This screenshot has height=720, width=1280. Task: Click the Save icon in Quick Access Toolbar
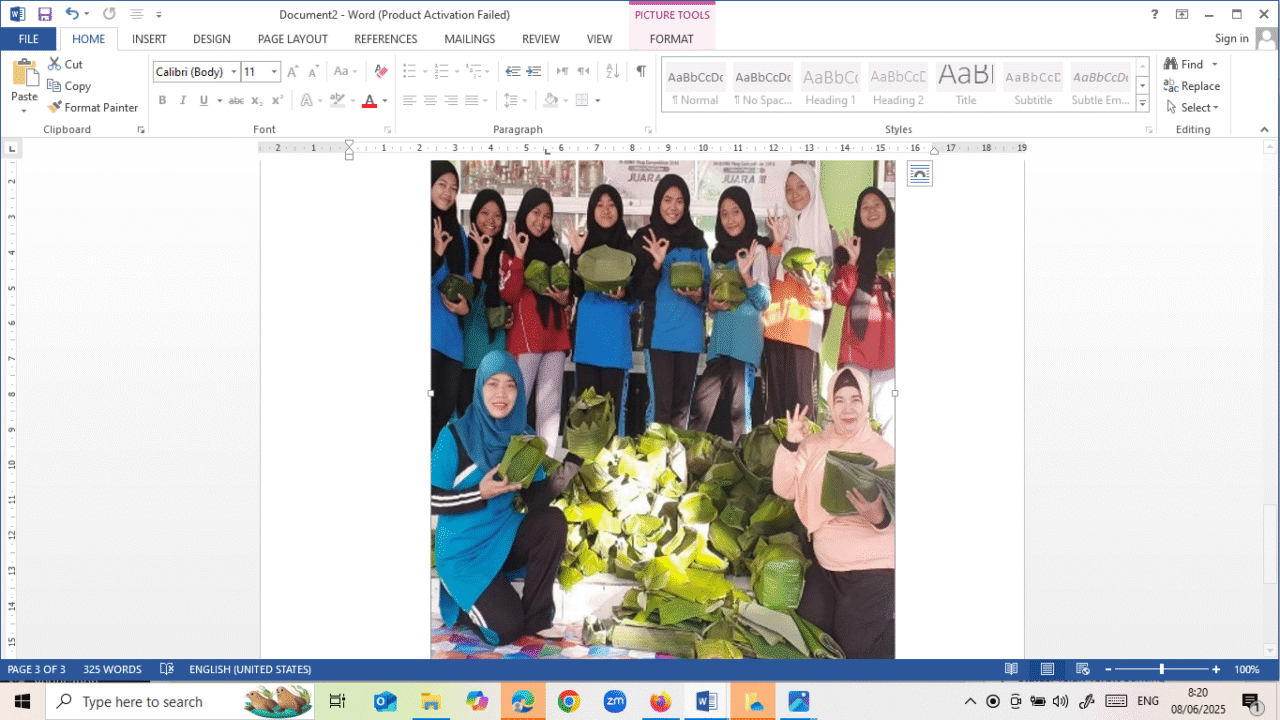45,14
